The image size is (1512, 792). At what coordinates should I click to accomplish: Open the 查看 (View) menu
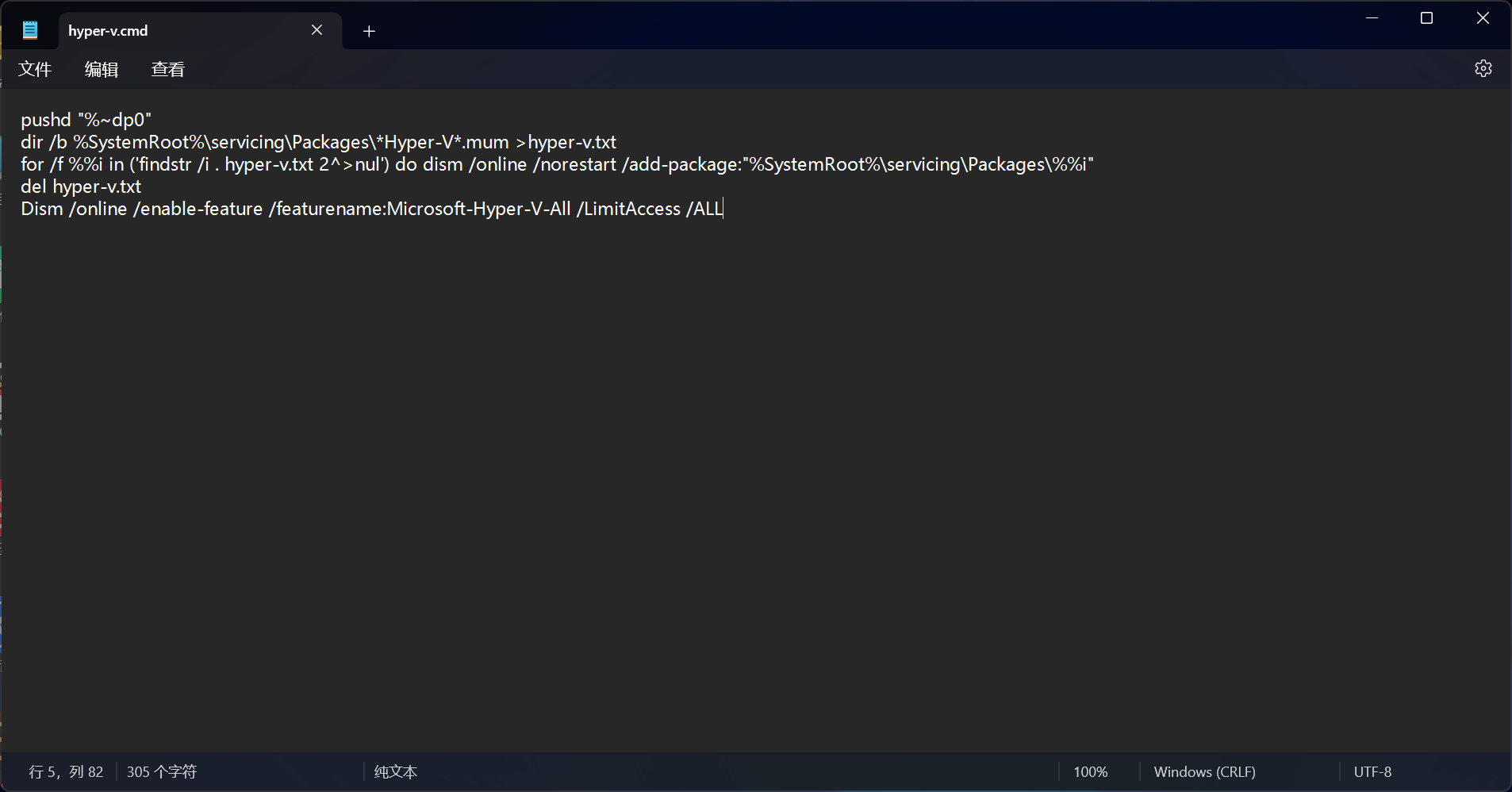coord(168,70)
